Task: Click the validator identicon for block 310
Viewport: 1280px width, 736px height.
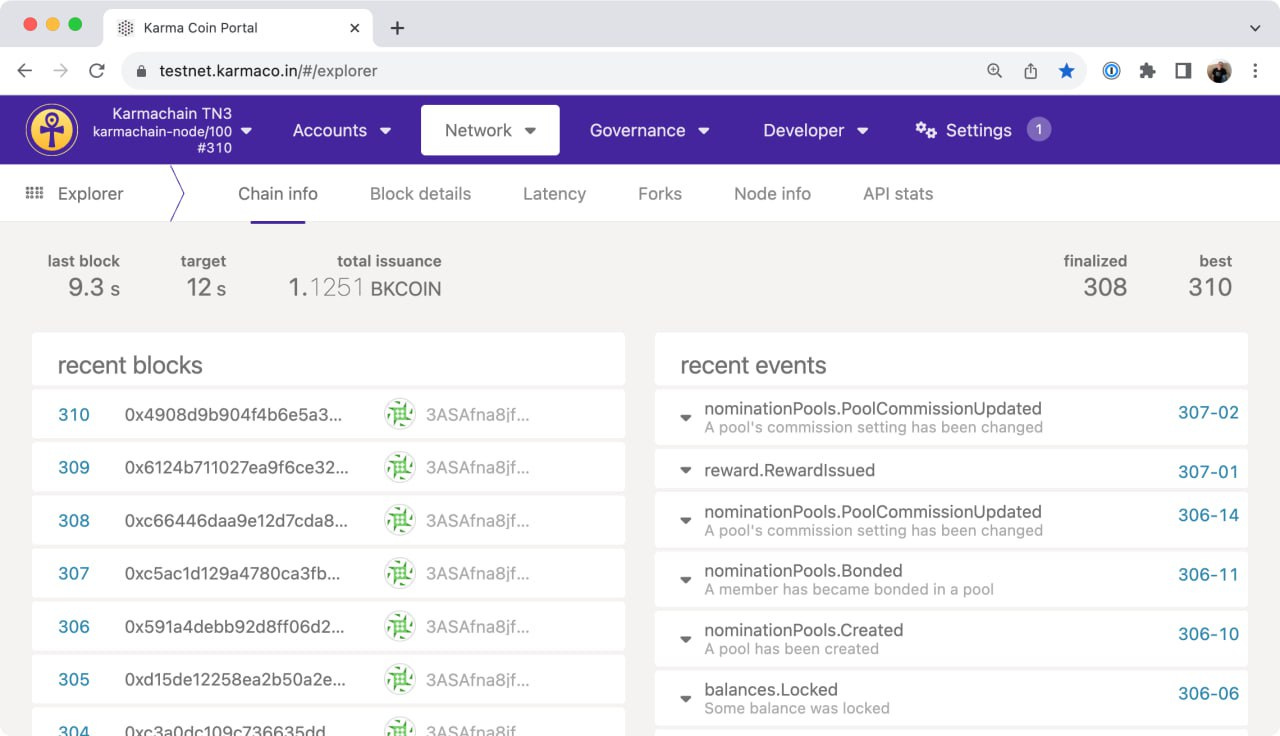Action: [400, 414]
